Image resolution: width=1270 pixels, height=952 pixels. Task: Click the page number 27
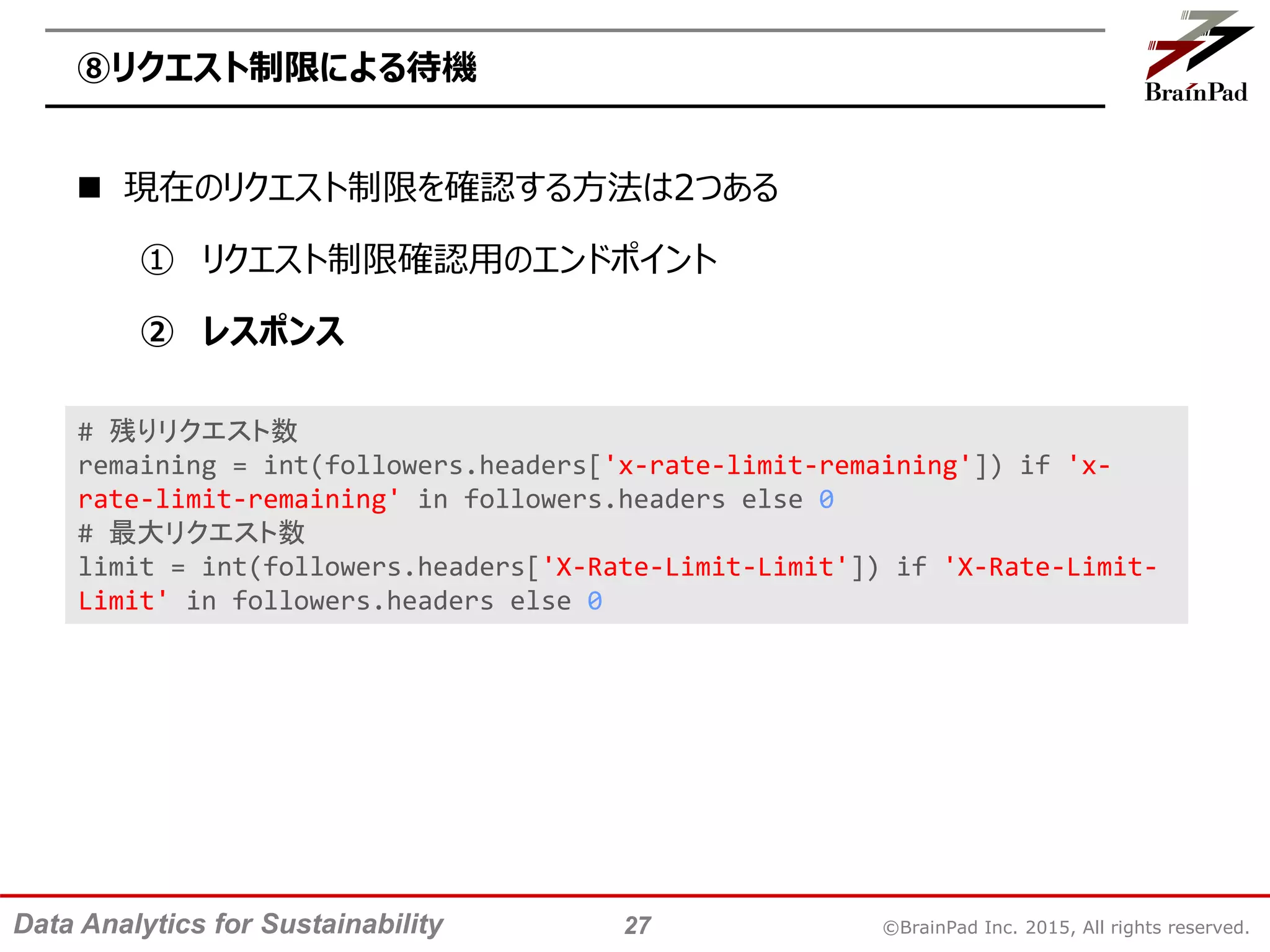[637, 926]
